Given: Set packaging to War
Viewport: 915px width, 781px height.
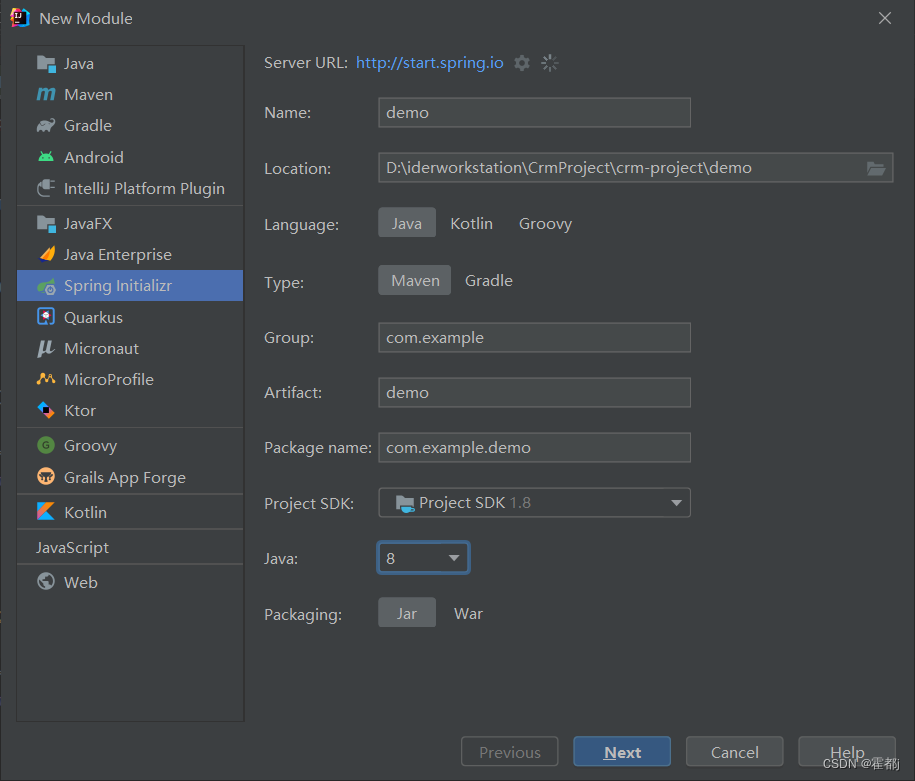Looking at the screenshot, I should point(469,613).
